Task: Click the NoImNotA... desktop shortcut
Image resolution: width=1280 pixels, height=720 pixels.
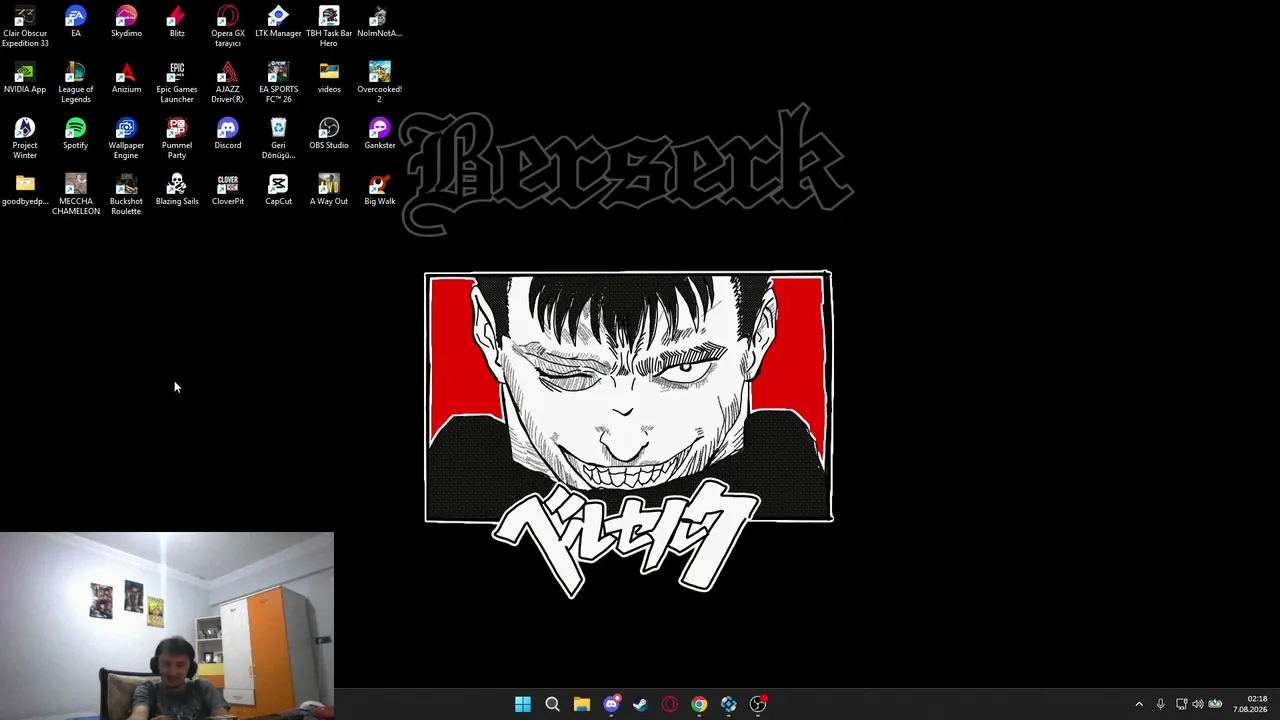Action: [x=380, y=22]
